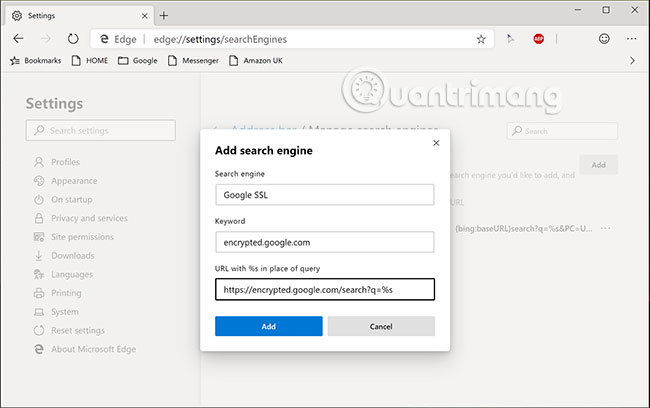Screen dimensions: 650x408
Task: Open the Google bookmarks folder
Action: coord(138,61)
